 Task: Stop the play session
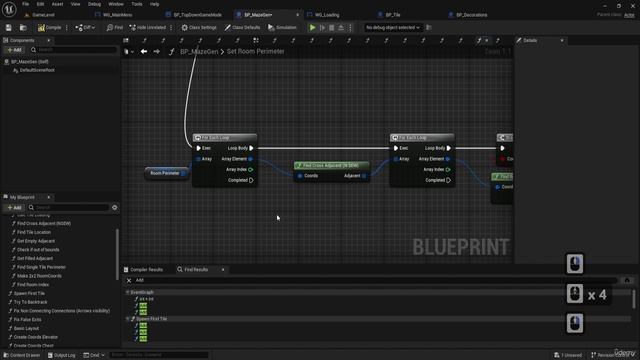(331, 27)
